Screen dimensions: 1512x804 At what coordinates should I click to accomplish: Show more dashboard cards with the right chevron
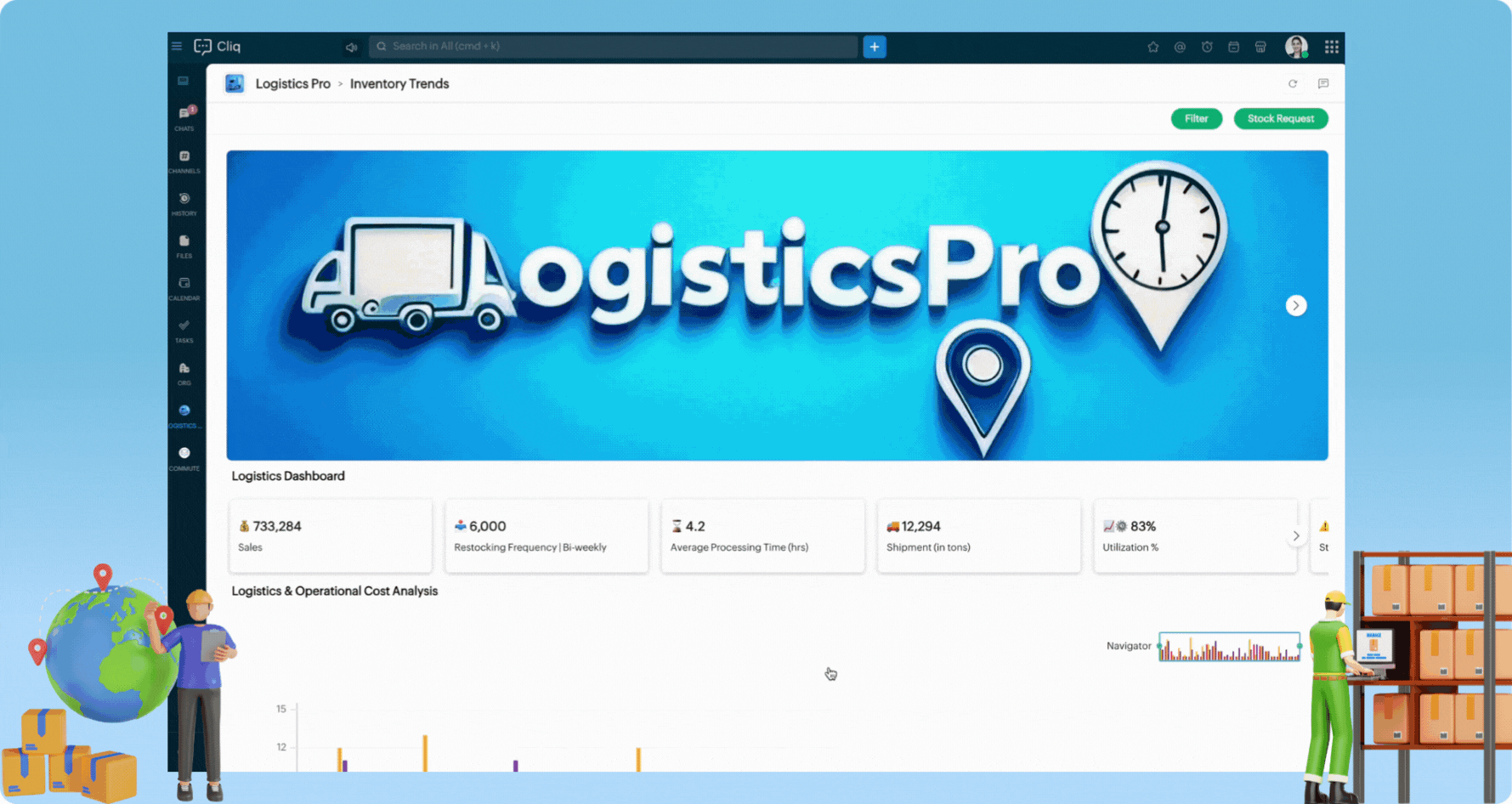pyautogui.click(x=1296, y=535)
